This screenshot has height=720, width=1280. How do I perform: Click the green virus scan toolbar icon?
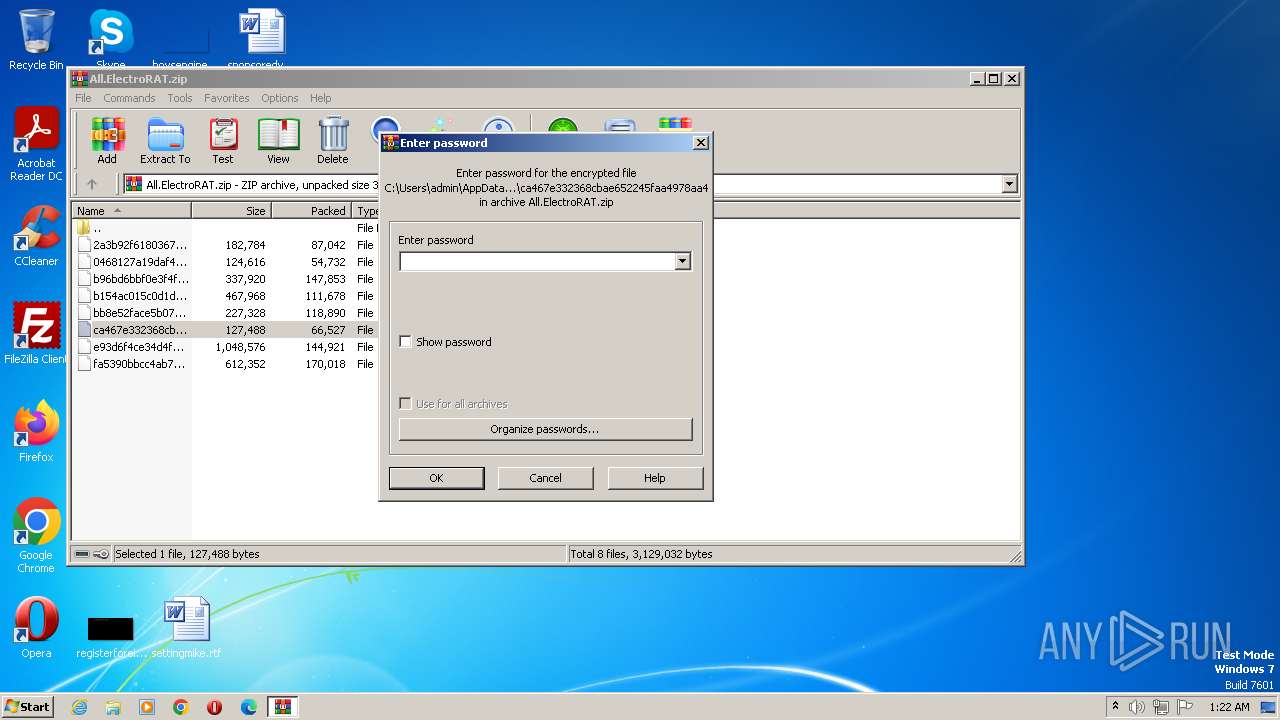click(x=562, y=126)
